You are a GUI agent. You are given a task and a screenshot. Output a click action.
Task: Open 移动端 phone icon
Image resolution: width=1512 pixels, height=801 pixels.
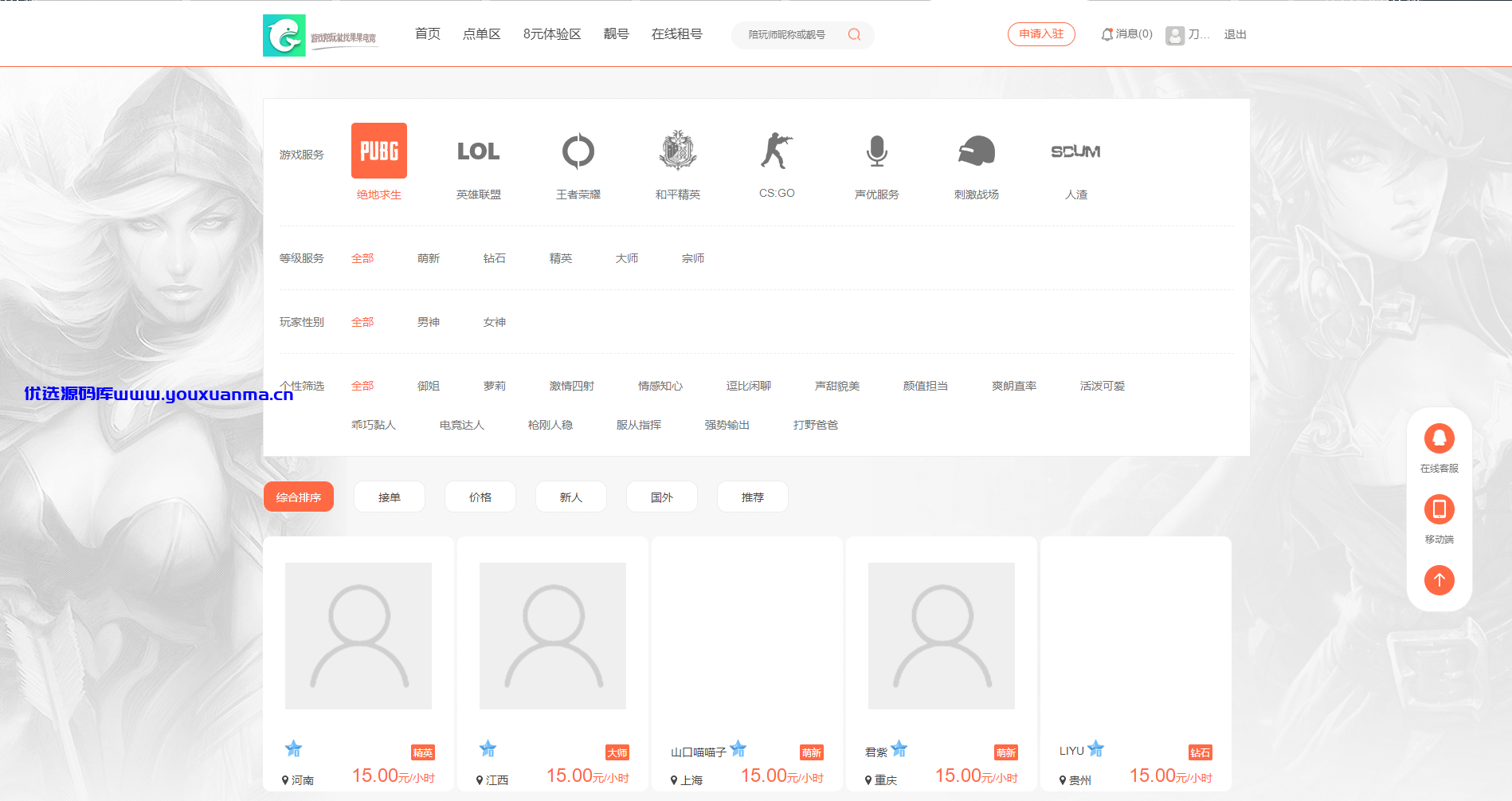click(1440, 509)
